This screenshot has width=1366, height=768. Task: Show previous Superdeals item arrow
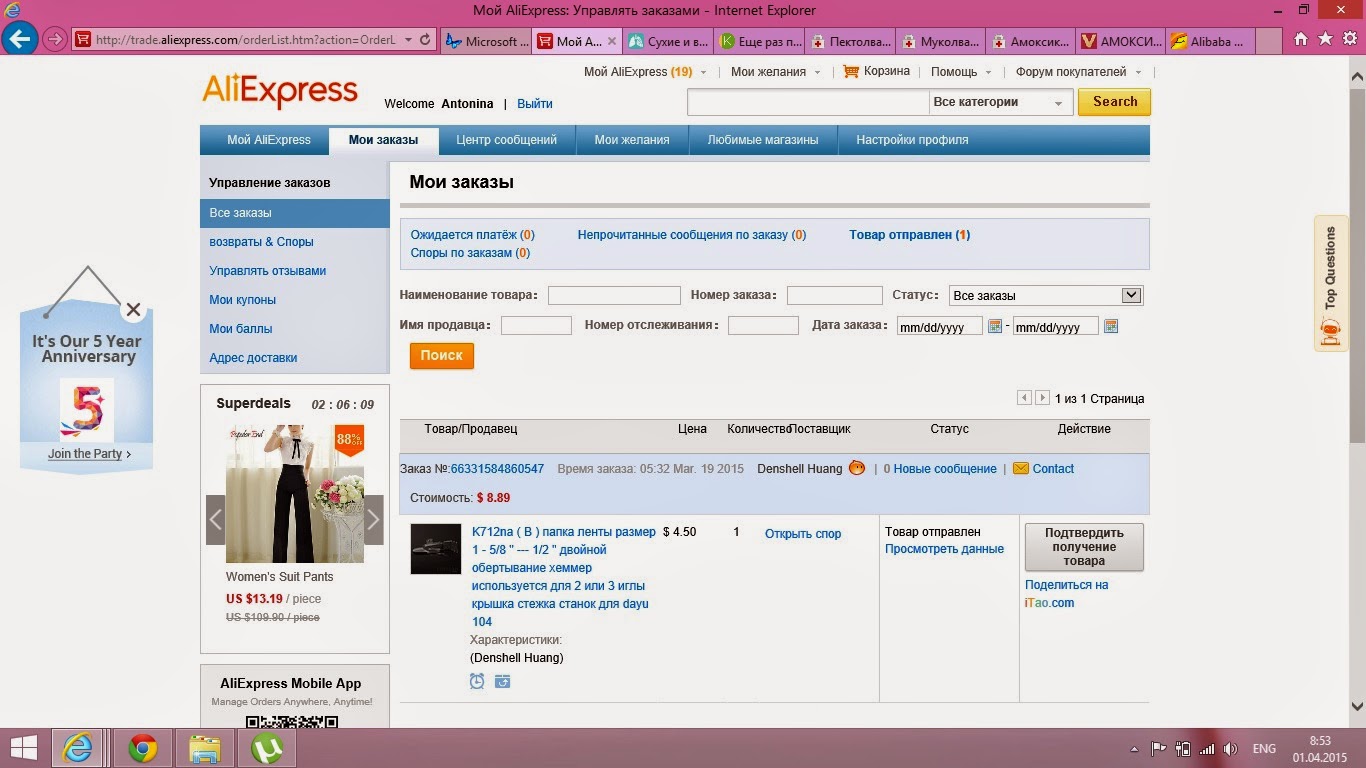(x=215, y=520)
